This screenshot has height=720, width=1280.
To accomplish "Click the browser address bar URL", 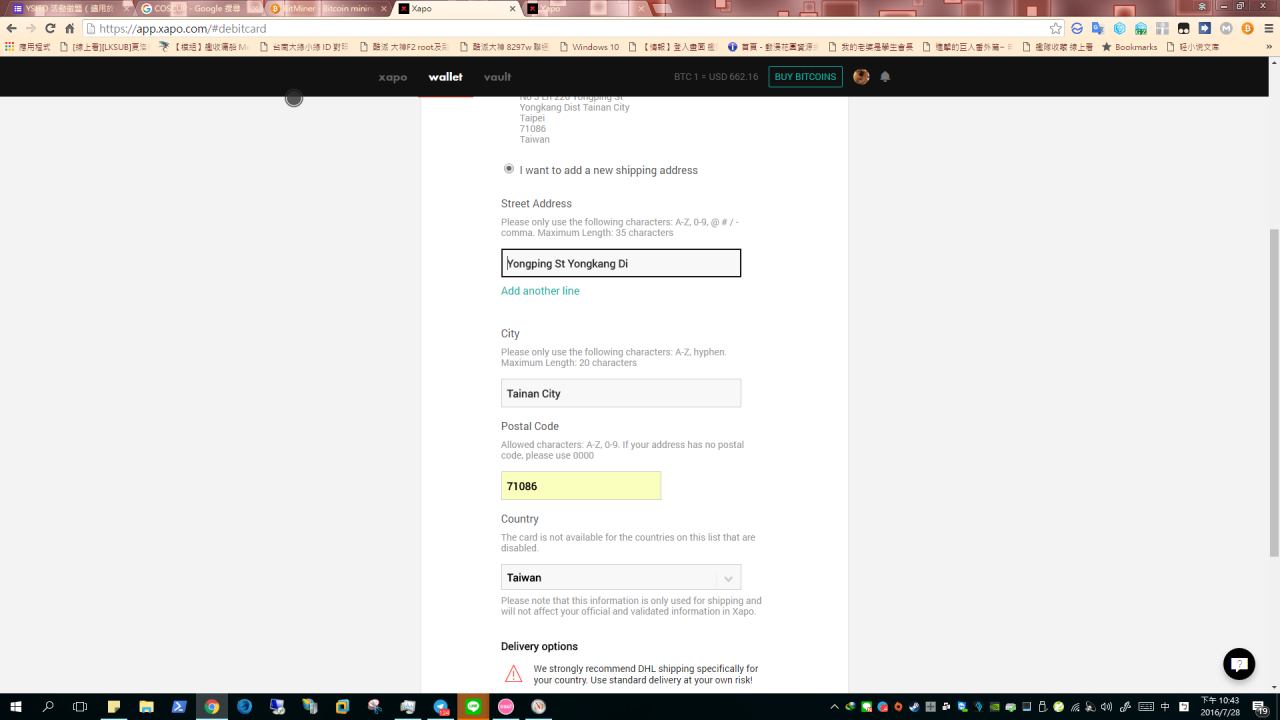I will coord(183,29).
